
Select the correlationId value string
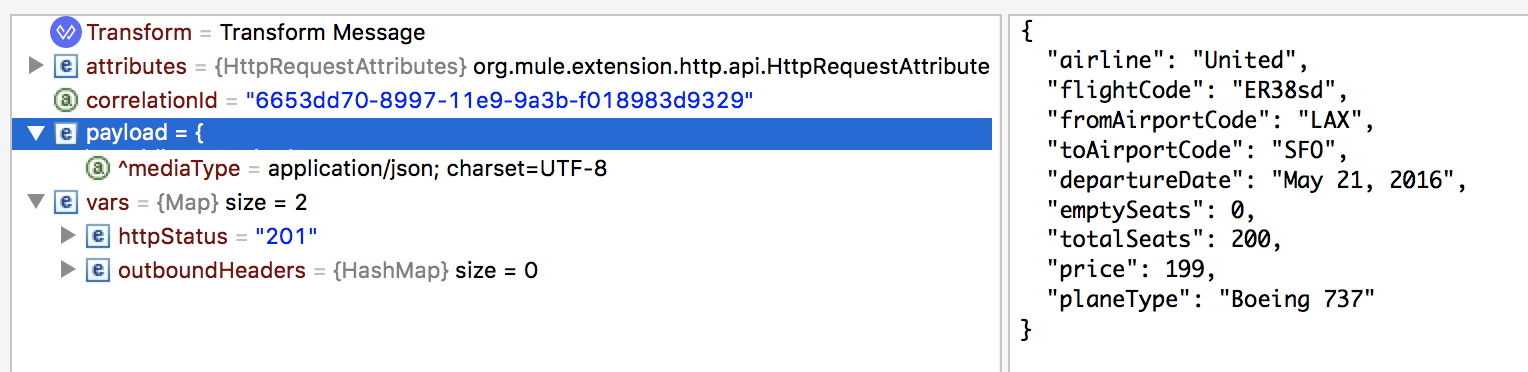click(x=500, y=101)
